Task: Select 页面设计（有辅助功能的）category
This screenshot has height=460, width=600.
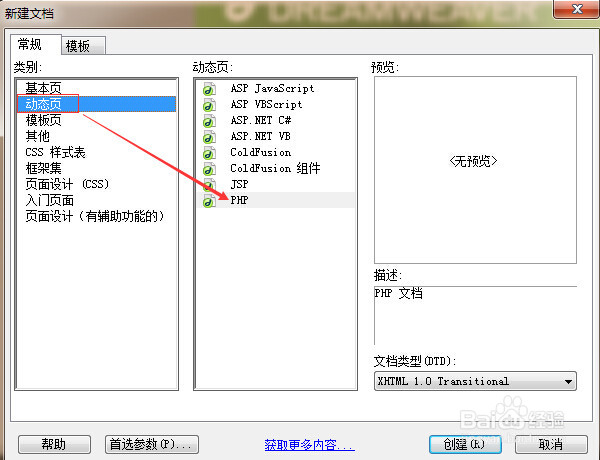Action: coord(97,217)
